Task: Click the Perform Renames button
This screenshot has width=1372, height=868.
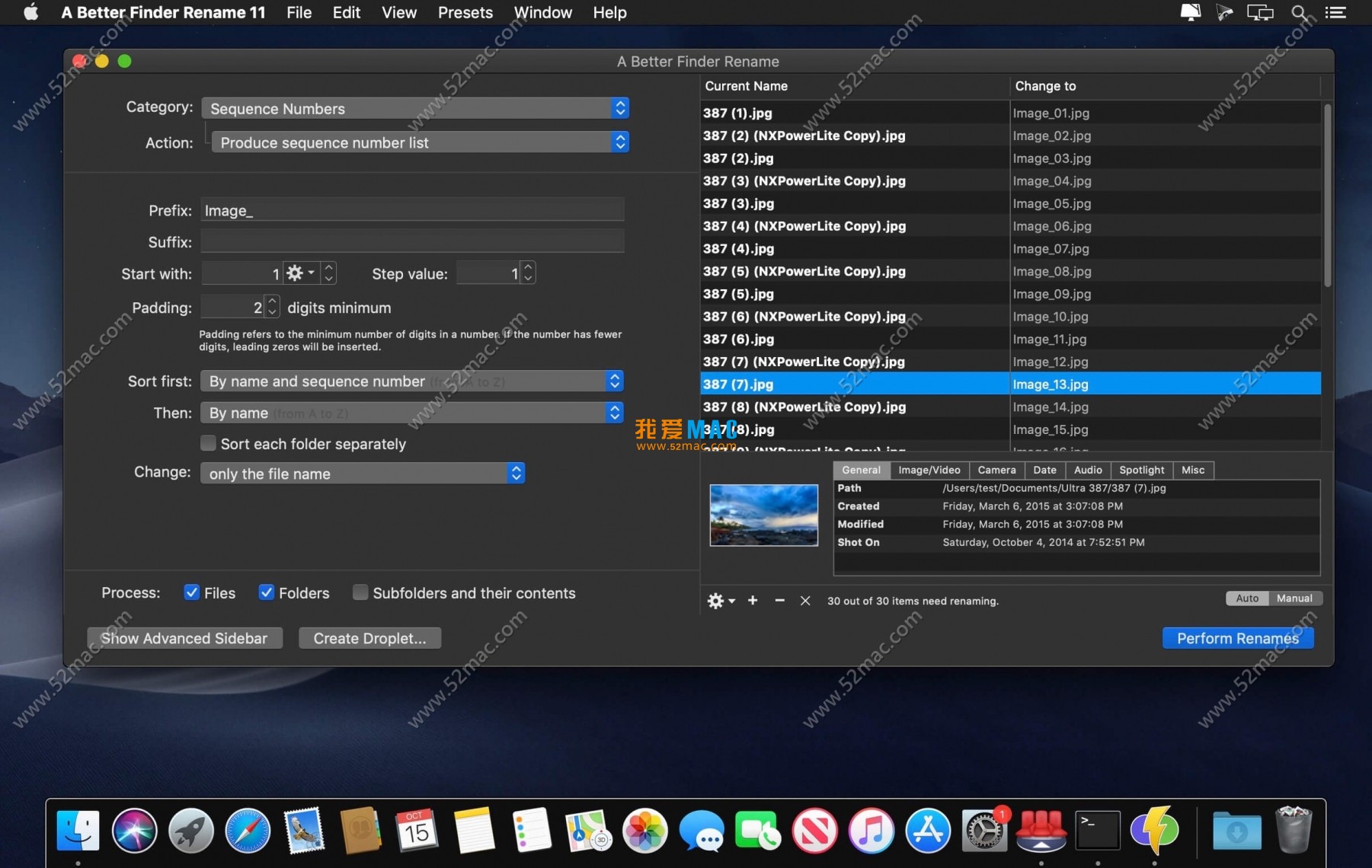Action: (x=1238, y=638)
